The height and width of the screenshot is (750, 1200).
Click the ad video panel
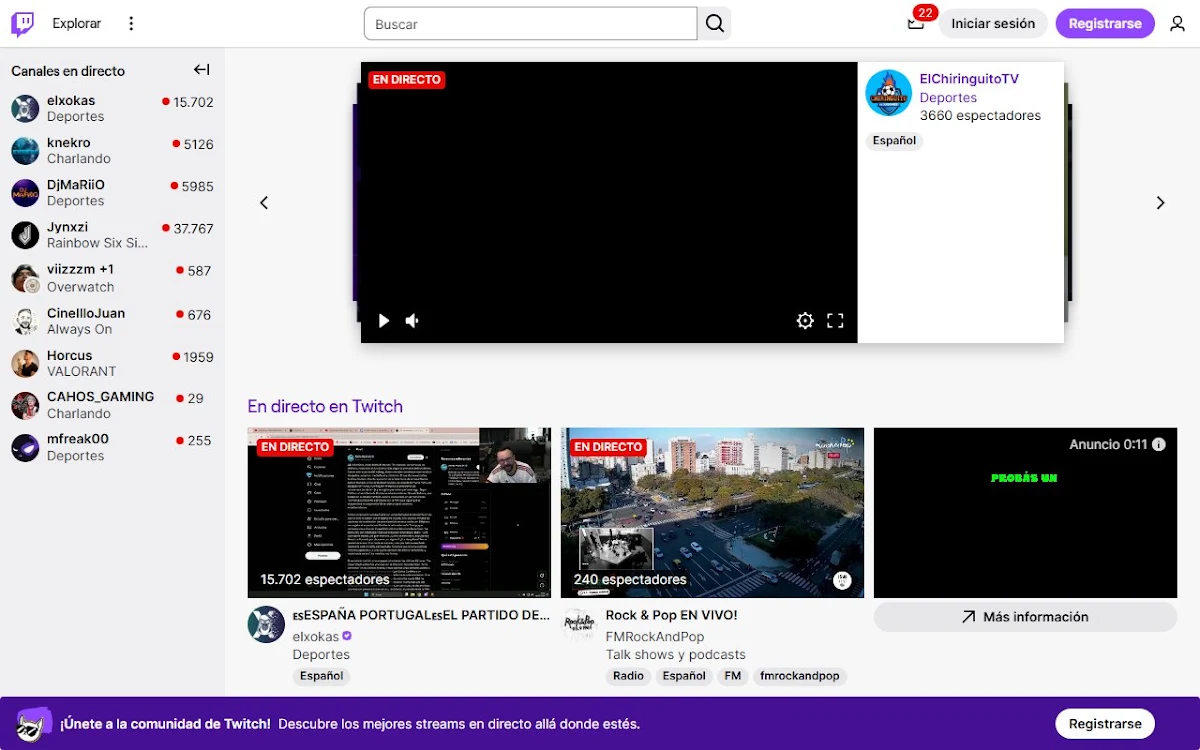(x=1025, y=513)
